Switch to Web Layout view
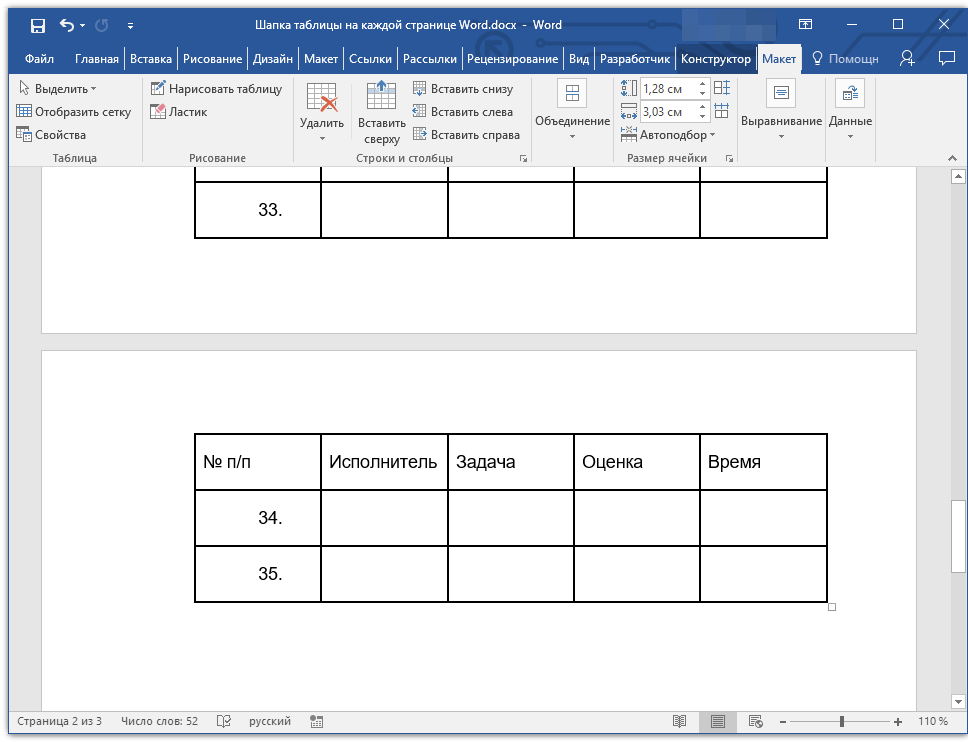 [755, 721]
